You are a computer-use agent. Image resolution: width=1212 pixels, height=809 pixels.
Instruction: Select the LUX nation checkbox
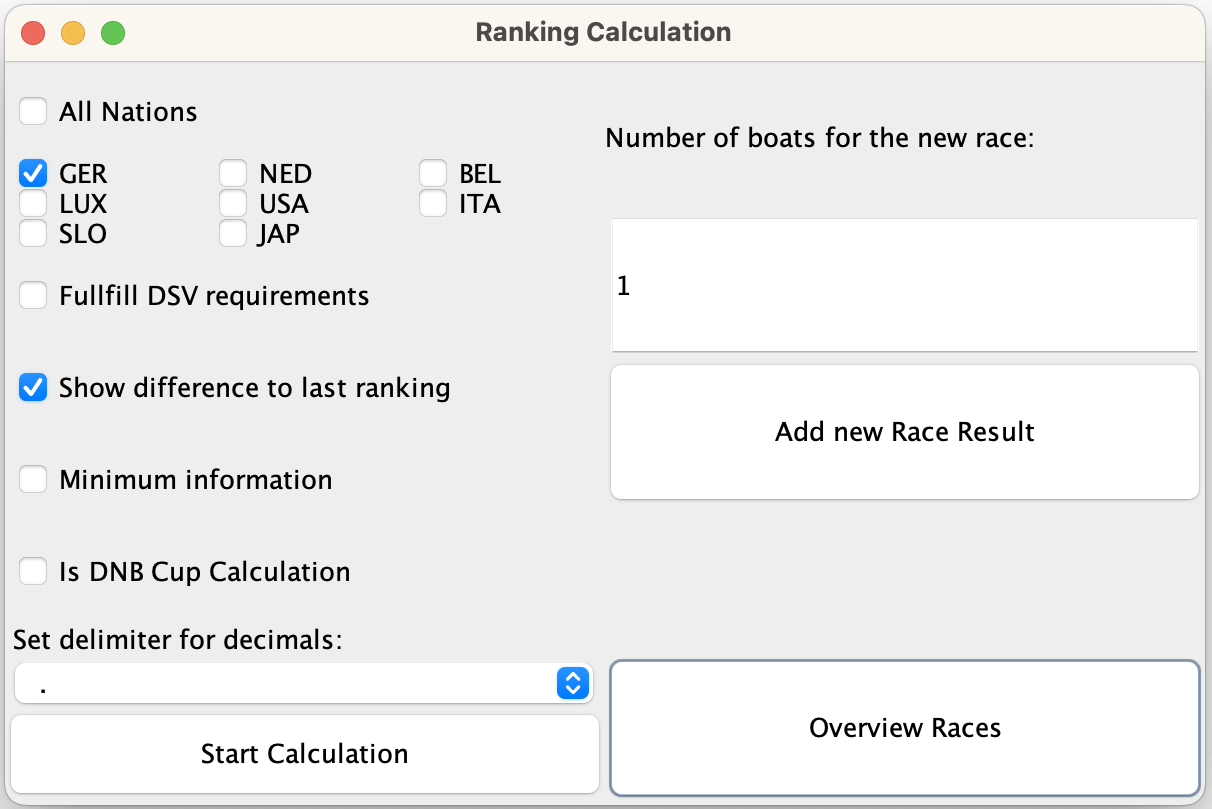34,204
